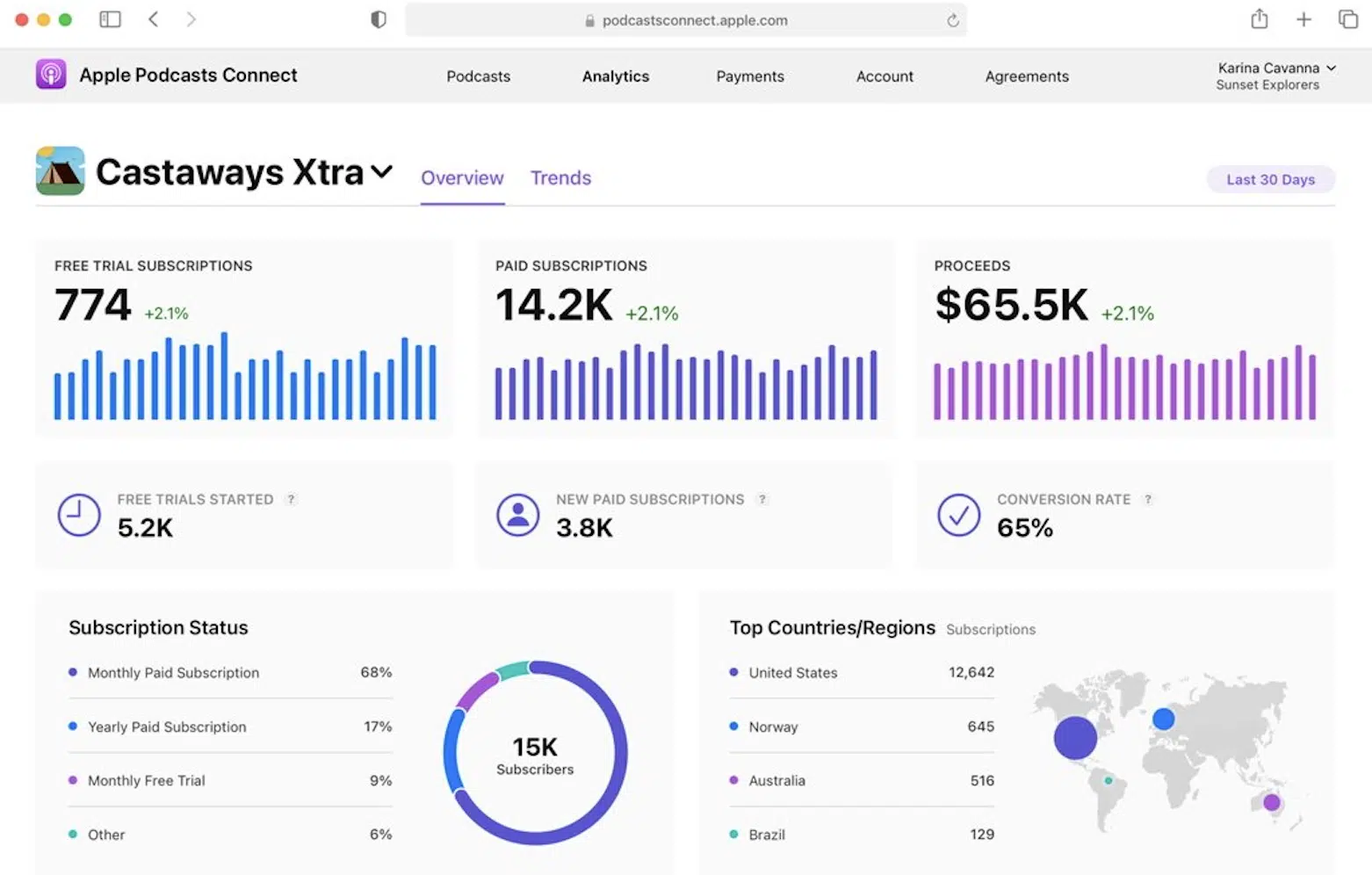Toggle the Safari sidebar icon
The height and width of the screenshot is (875, 1372).
click(x=110, y=19)
